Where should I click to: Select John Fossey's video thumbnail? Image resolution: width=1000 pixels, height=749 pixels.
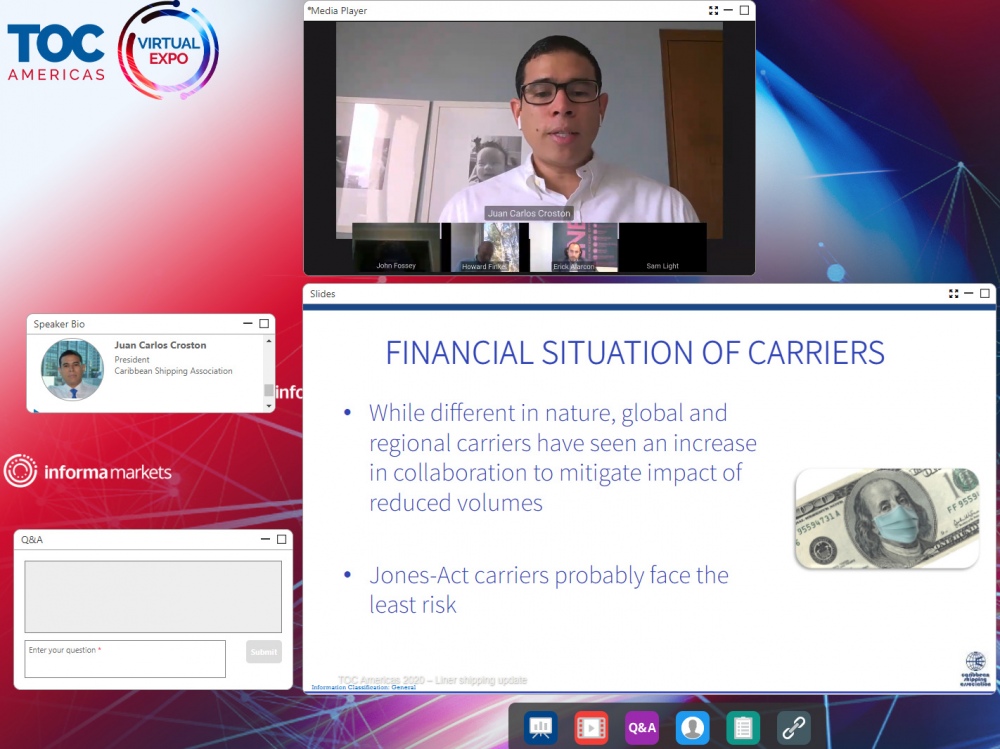point(396,247)
